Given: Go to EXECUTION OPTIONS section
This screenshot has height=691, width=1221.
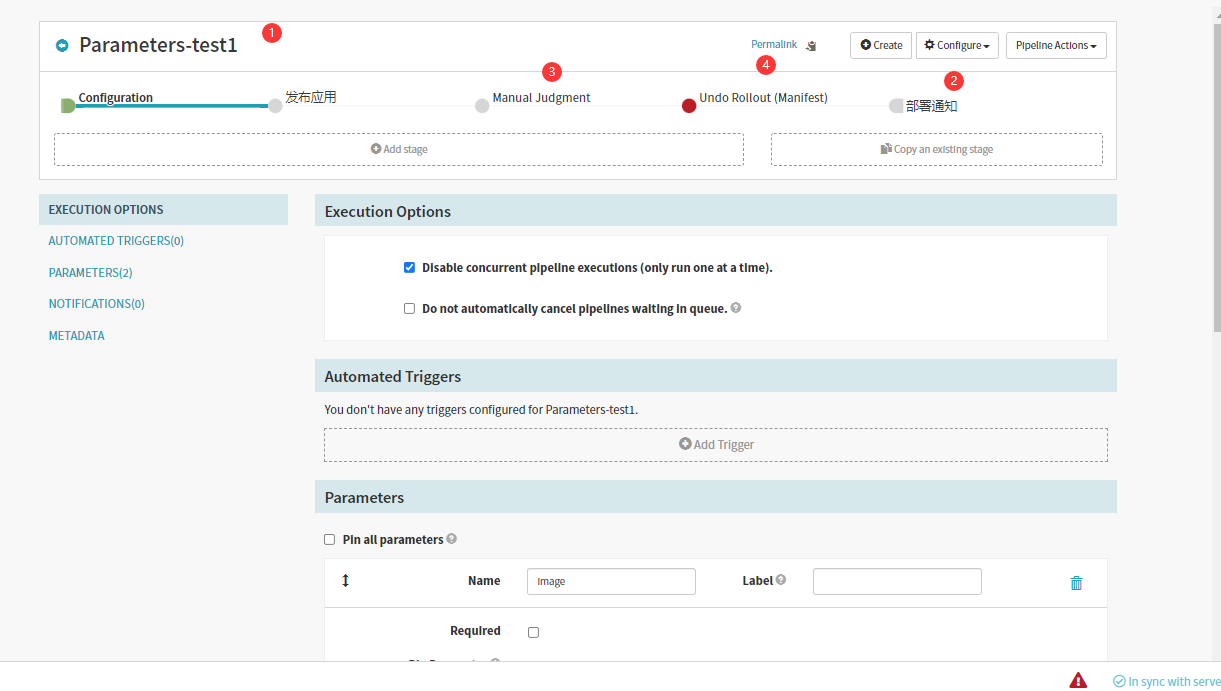Looking at the screenshot, I should pos(163,210).
